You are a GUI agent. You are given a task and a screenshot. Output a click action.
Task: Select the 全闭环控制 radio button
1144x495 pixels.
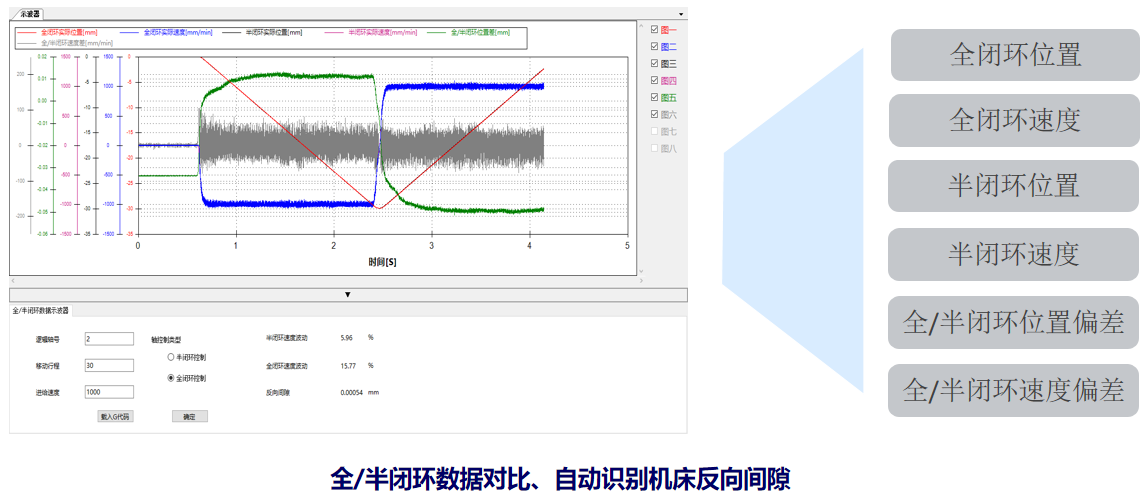tap(171, 379)
